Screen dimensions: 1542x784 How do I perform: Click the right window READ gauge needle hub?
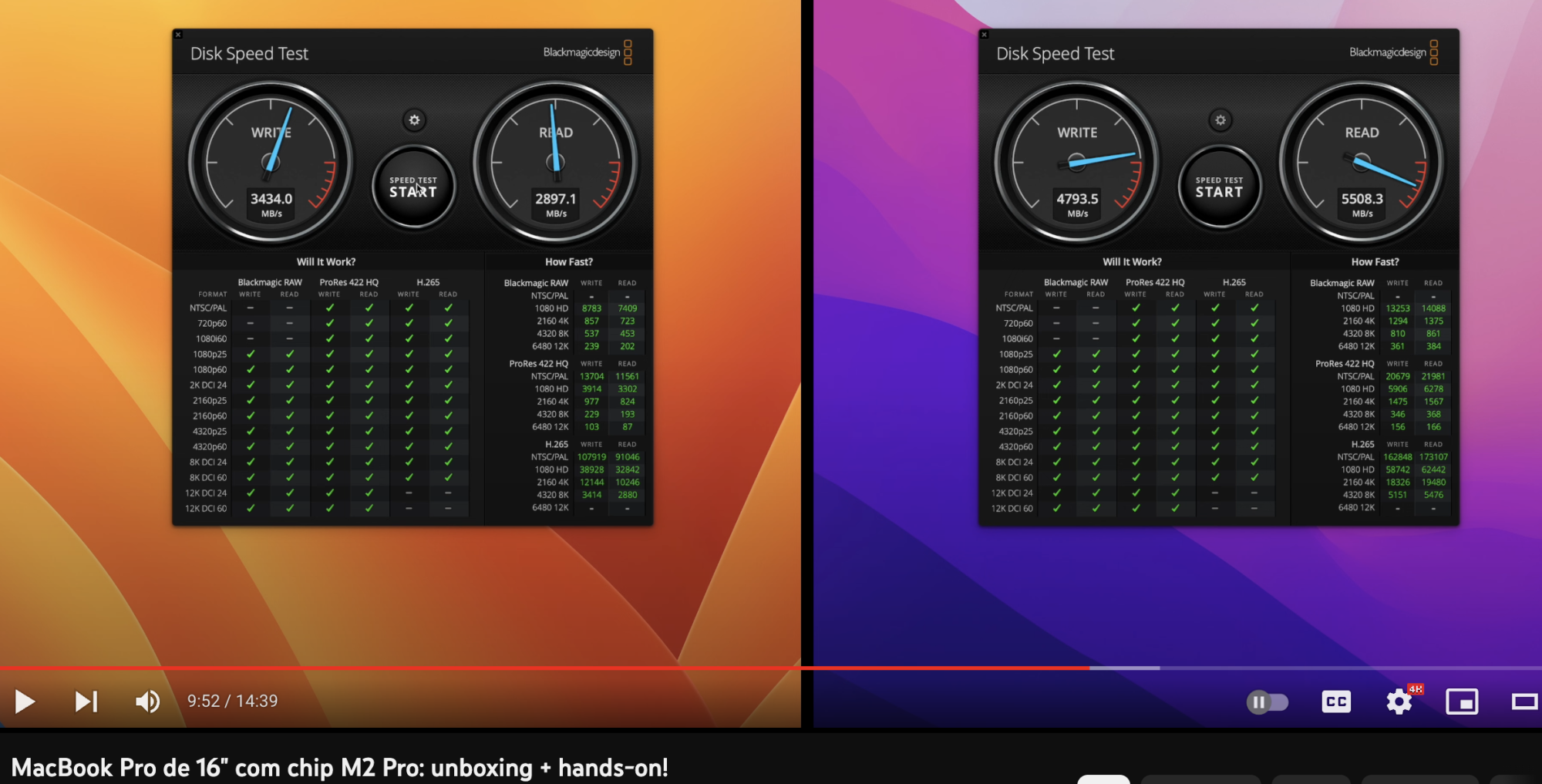click(1362, 163)
